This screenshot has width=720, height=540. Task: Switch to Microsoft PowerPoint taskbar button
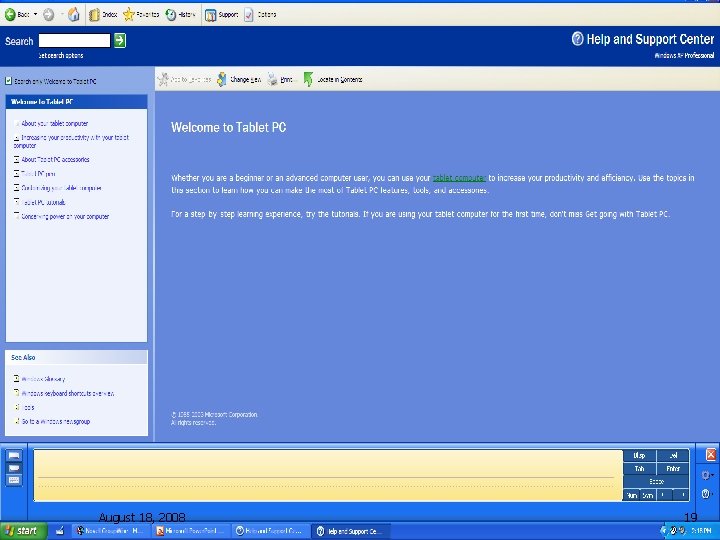[190, 531]
